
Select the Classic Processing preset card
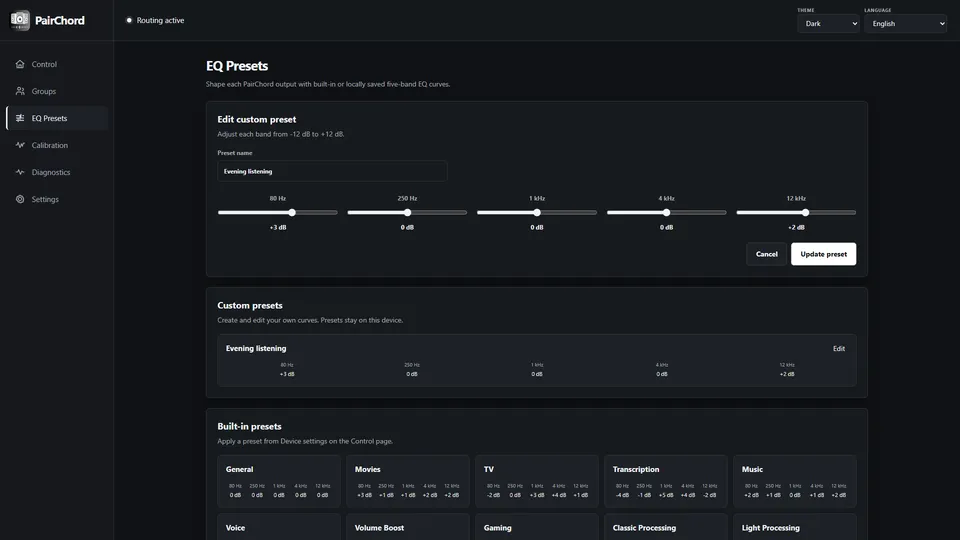click(x=666, y=527)
